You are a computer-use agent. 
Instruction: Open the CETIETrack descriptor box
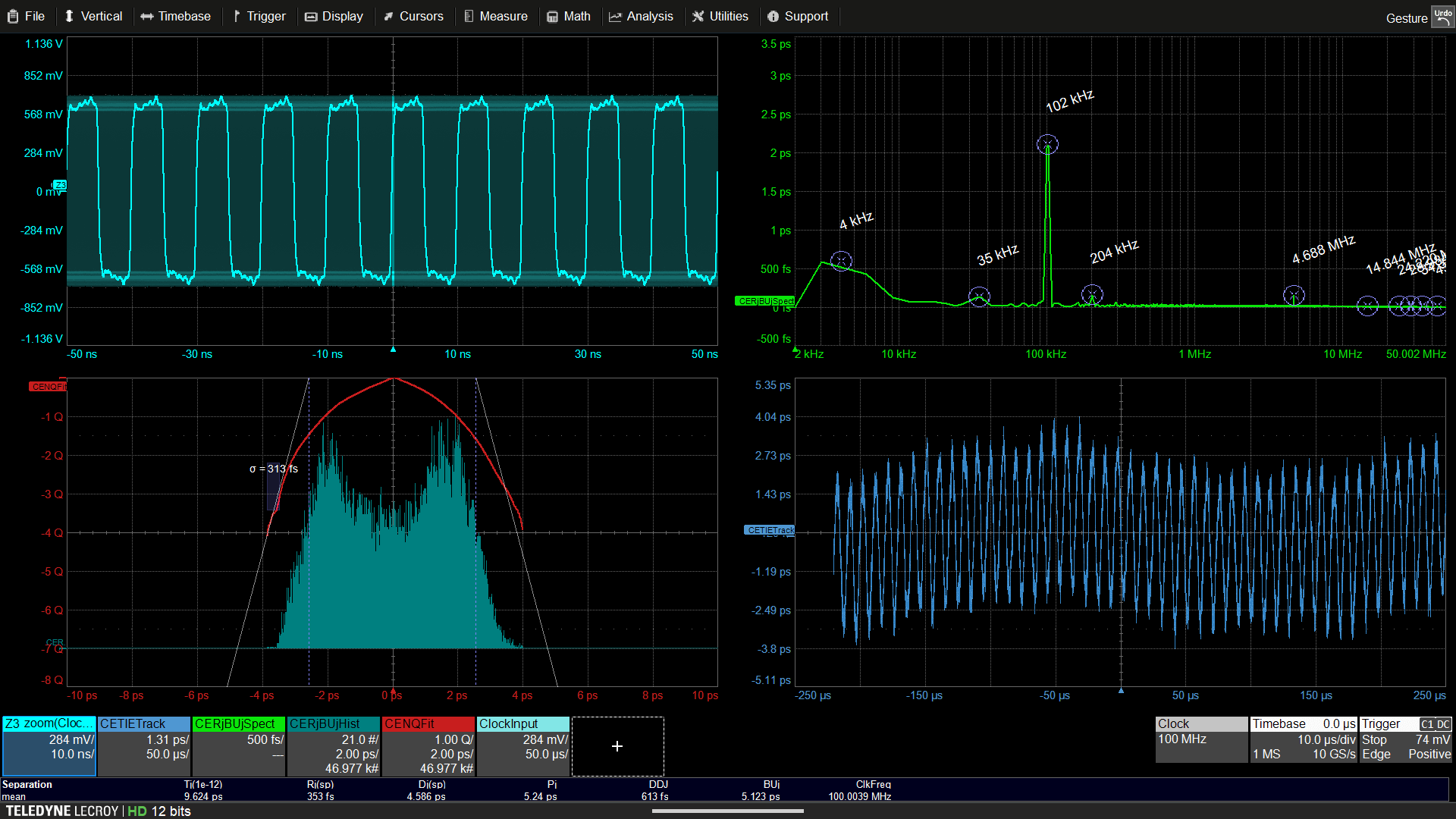pyautogui.click(x=144, y=745)
